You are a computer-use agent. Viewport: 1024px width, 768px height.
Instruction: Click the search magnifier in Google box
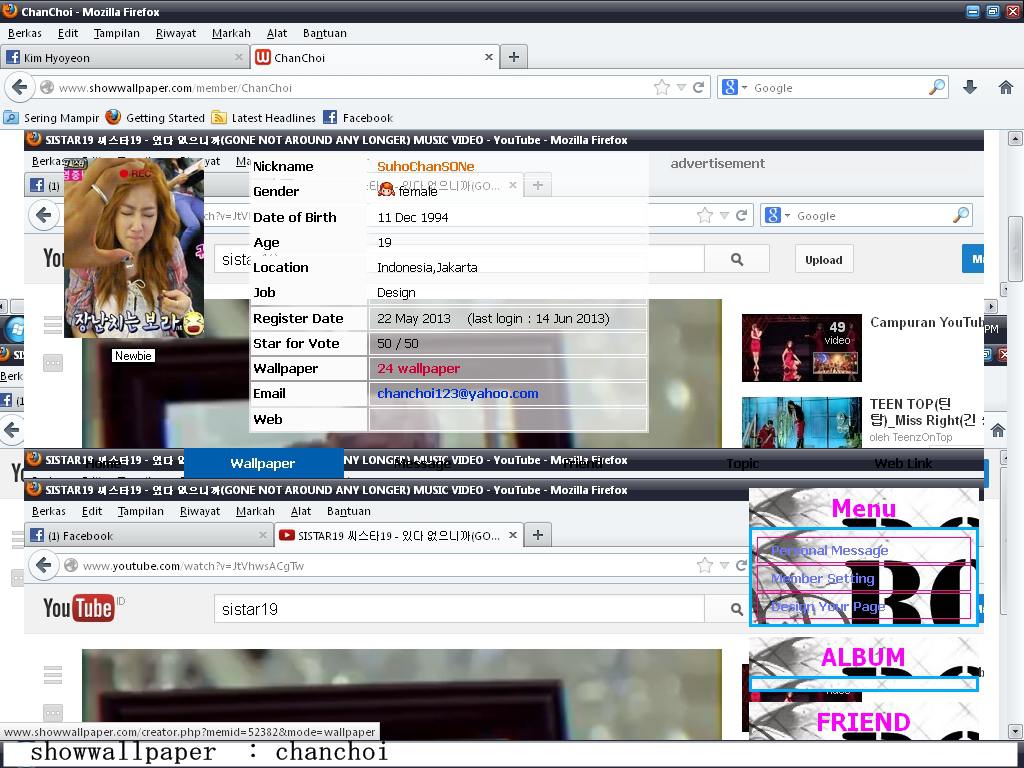(x=937, y=87)
